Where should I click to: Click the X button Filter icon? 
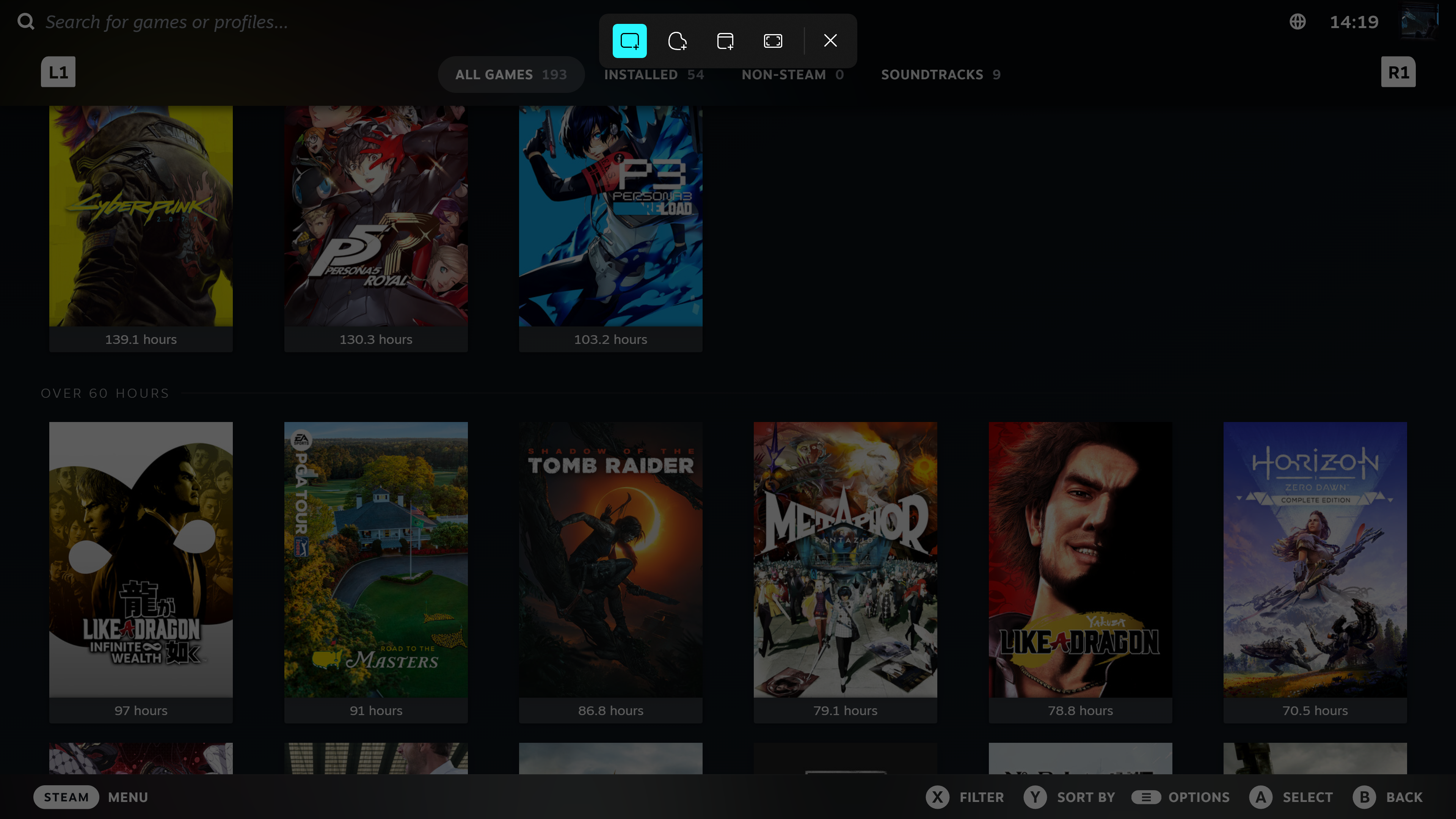[938, 797]
